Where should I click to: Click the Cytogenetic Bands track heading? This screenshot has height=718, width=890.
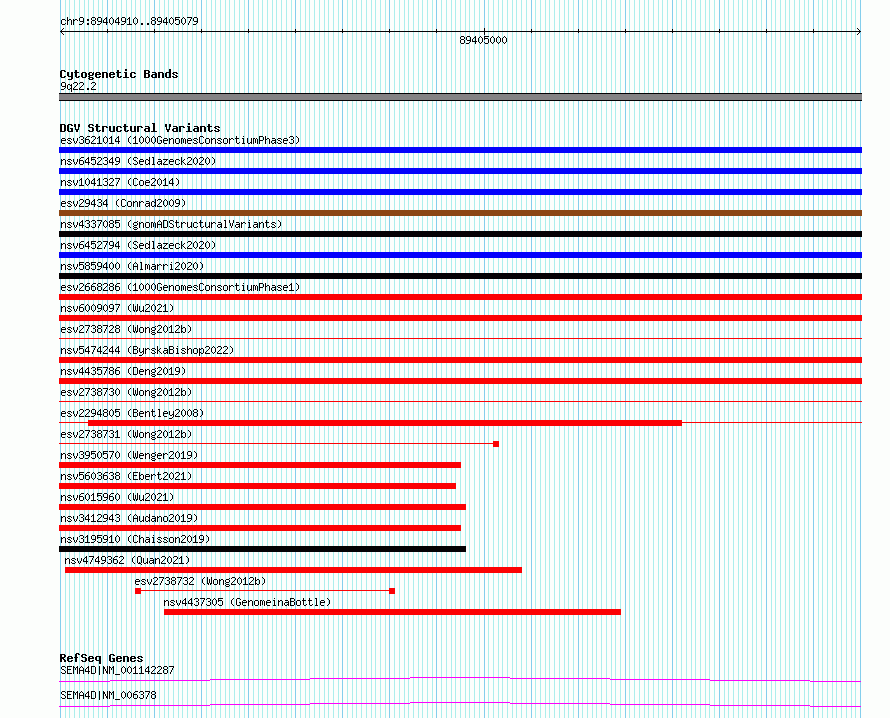(x=119, y=74)
